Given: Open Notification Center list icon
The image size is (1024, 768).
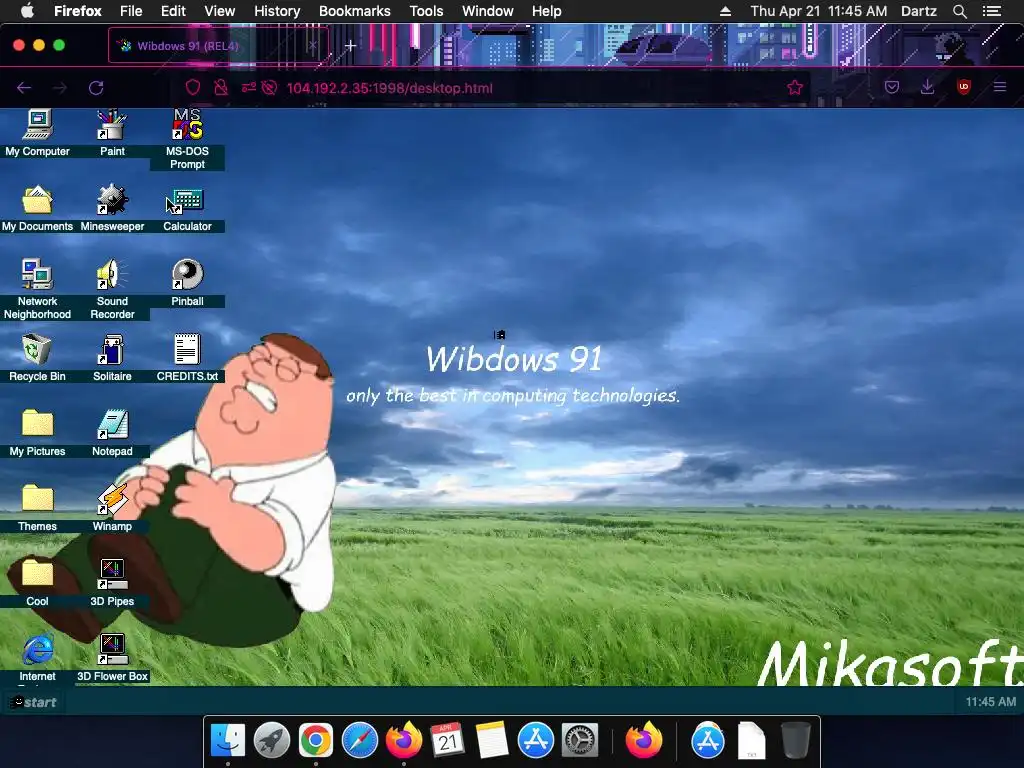Looking at the screenshot, I should pyautogui.click(x=992, y=11).
